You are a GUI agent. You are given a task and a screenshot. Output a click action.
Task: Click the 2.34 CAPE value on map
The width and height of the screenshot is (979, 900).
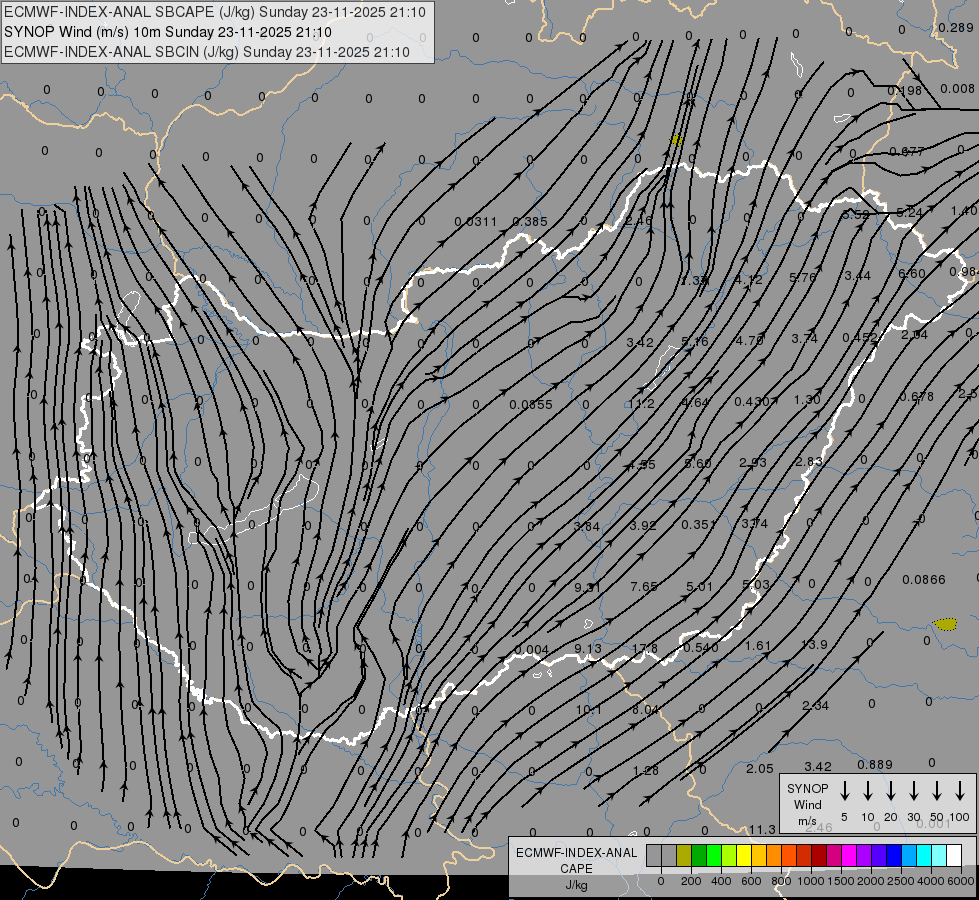(815, 706)
